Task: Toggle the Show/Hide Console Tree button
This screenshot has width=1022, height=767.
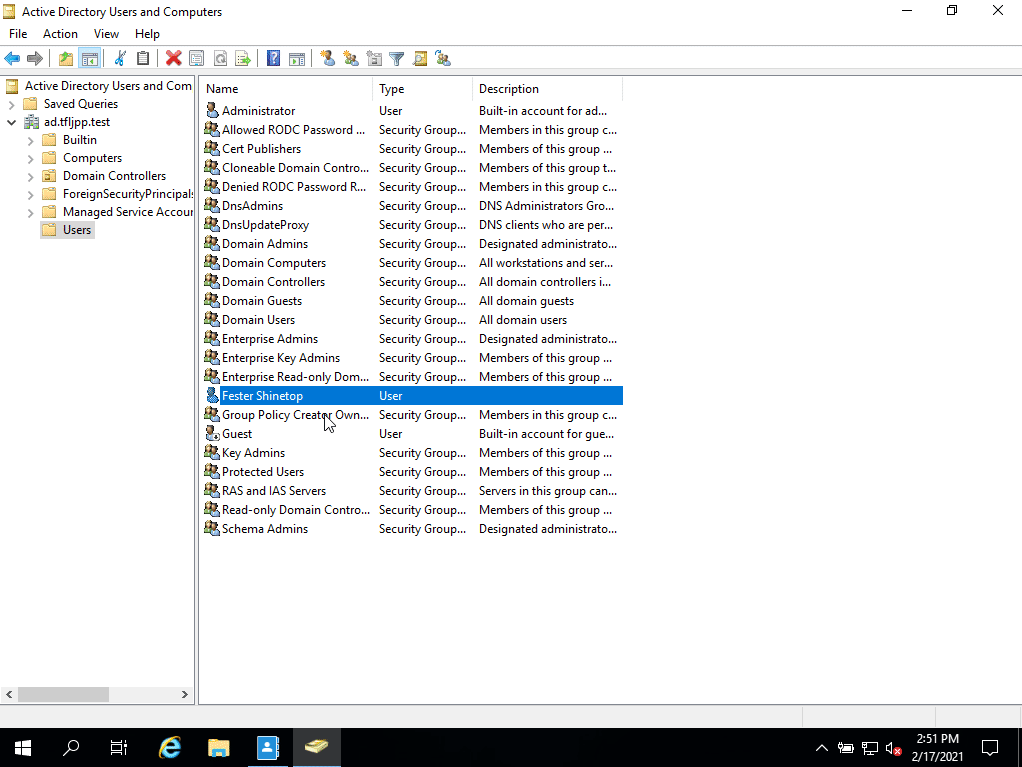Action: 89,59
